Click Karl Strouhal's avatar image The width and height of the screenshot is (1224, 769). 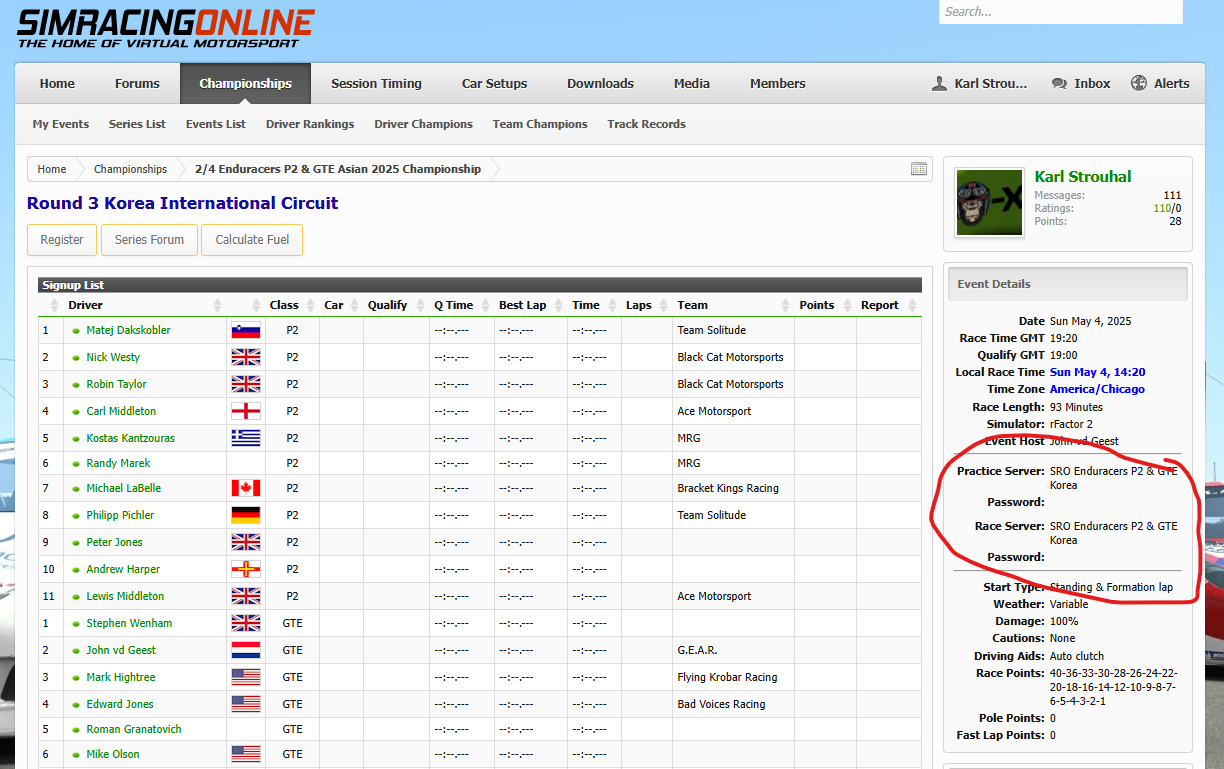989,202
